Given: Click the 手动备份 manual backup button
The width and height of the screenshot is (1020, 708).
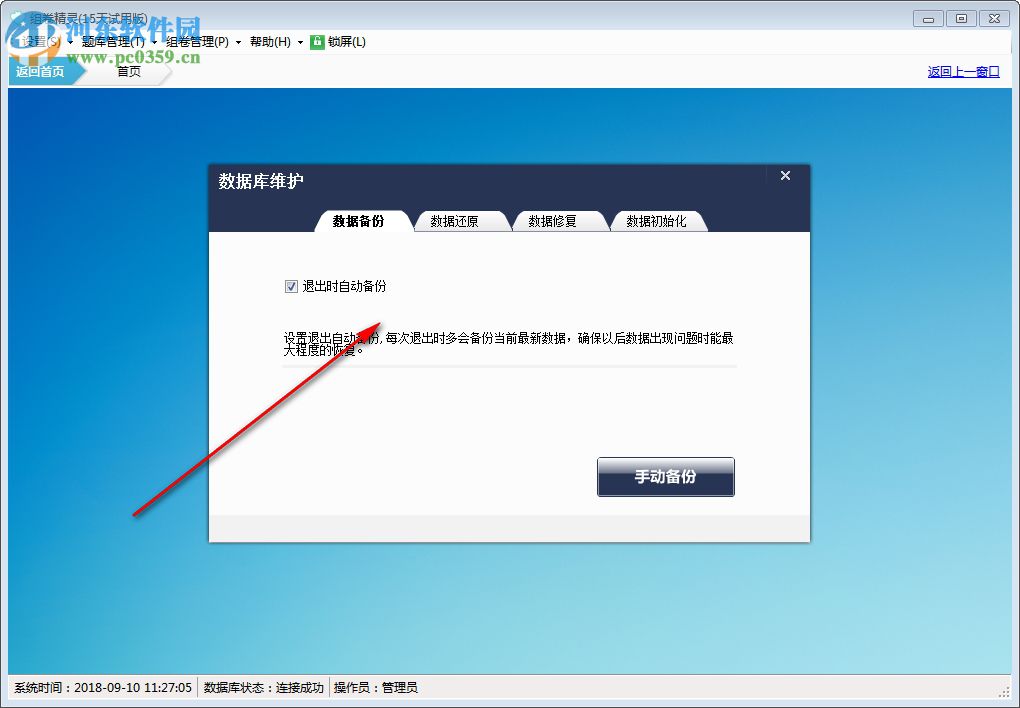Looking at the screenshot, I should click(665, 477).
